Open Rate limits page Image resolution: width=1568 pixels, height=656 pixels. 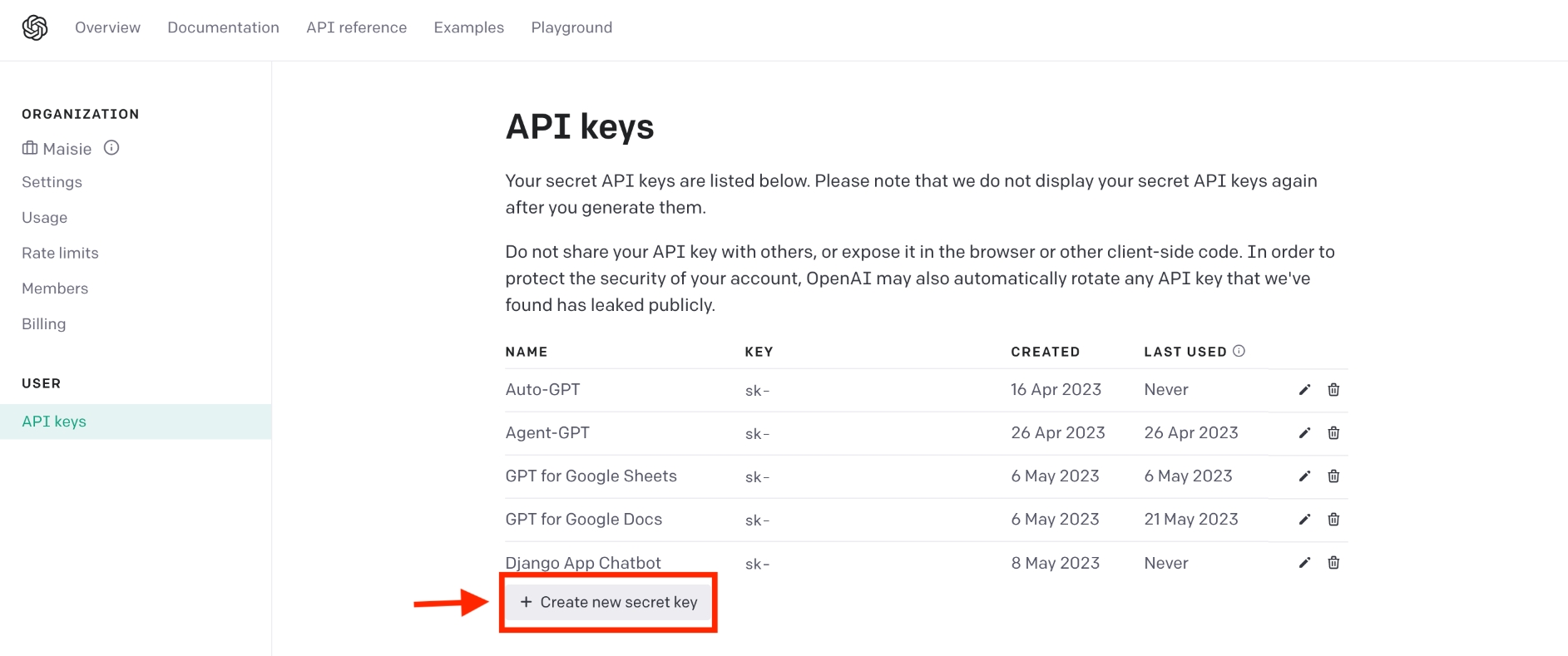point(60,253)
